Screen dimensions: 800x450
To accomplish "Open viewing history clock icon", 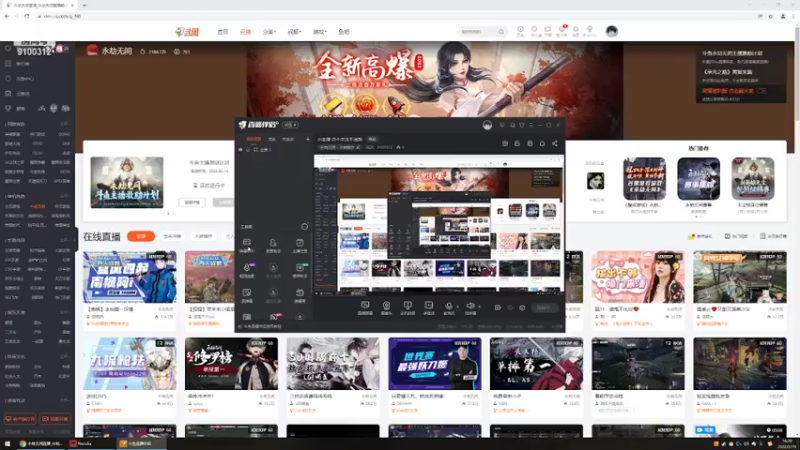I will (520, 30).
